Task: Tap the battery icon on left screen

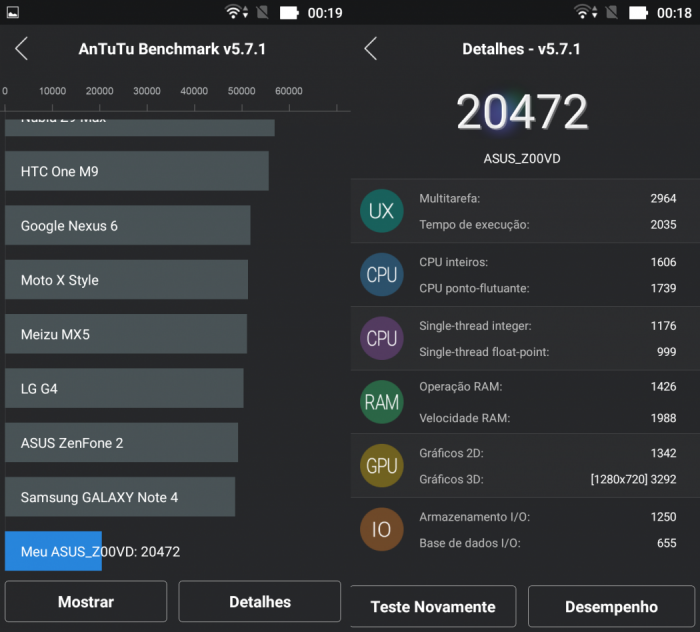Action: (x=289, y=12)
